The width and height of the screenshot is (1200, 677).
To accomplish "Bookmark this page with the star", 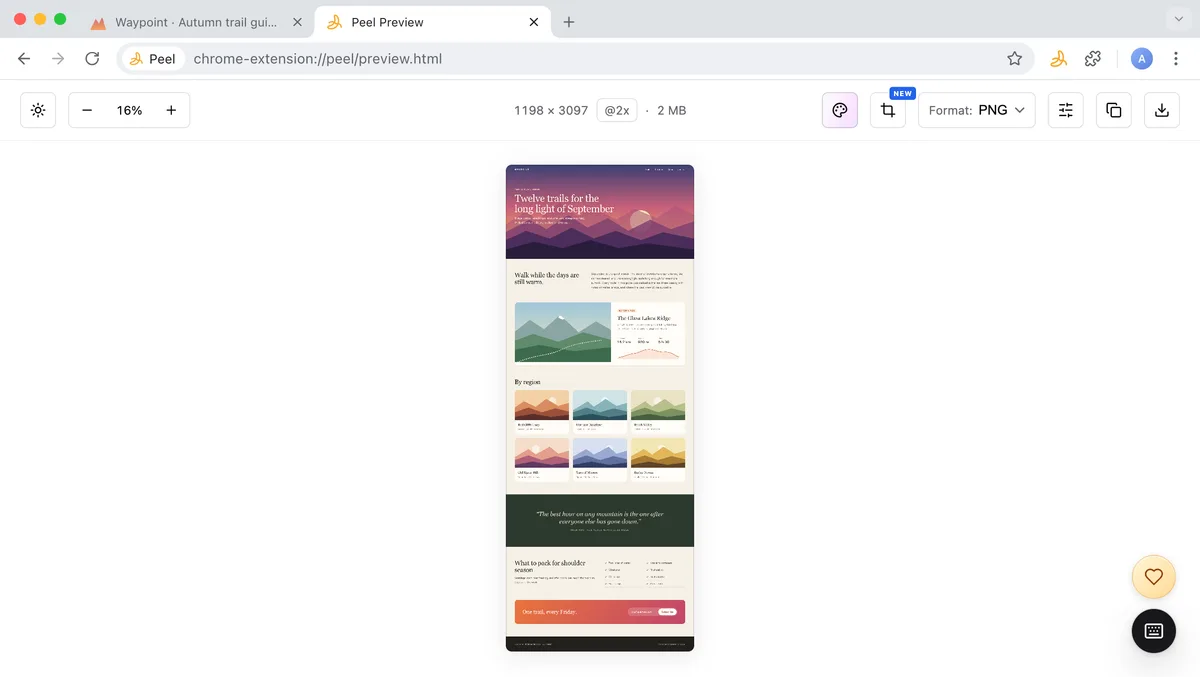I will click(1015, 59).
